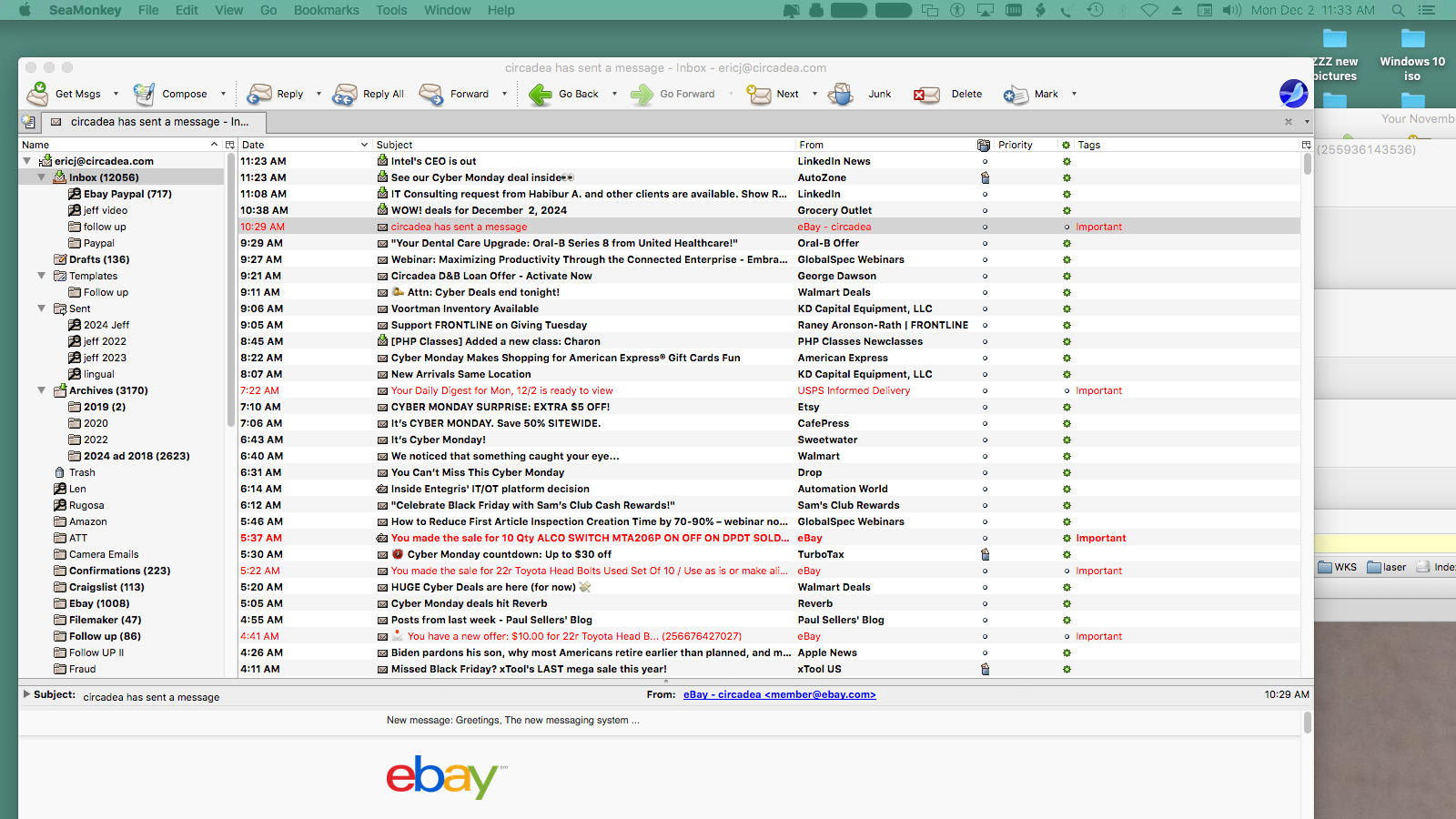Click the Get Msgs toolbar icon
This screenshot has height=819, width=1456.
click(x=38, y=94)
